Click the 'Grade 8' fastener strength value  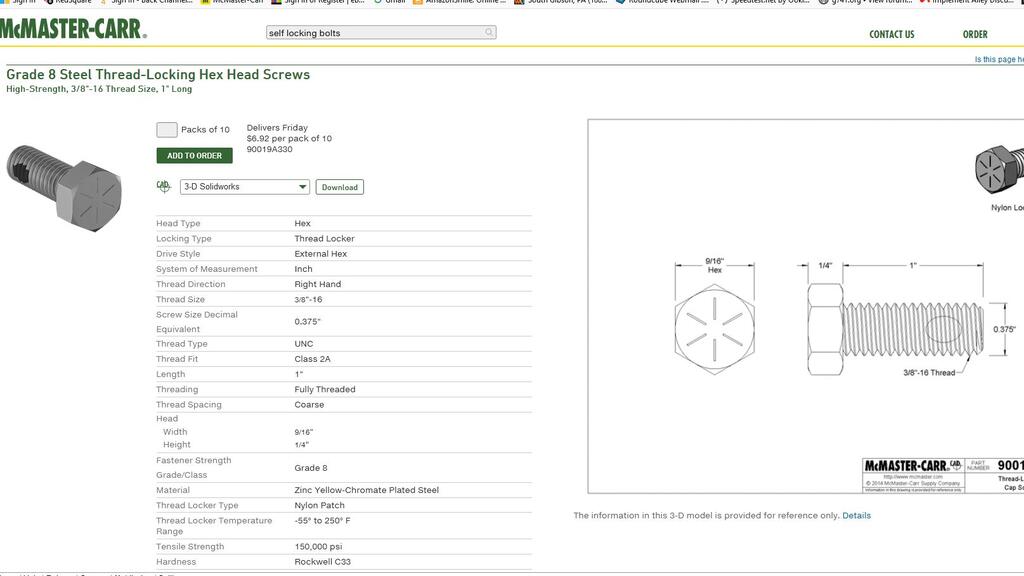[311, 468]
